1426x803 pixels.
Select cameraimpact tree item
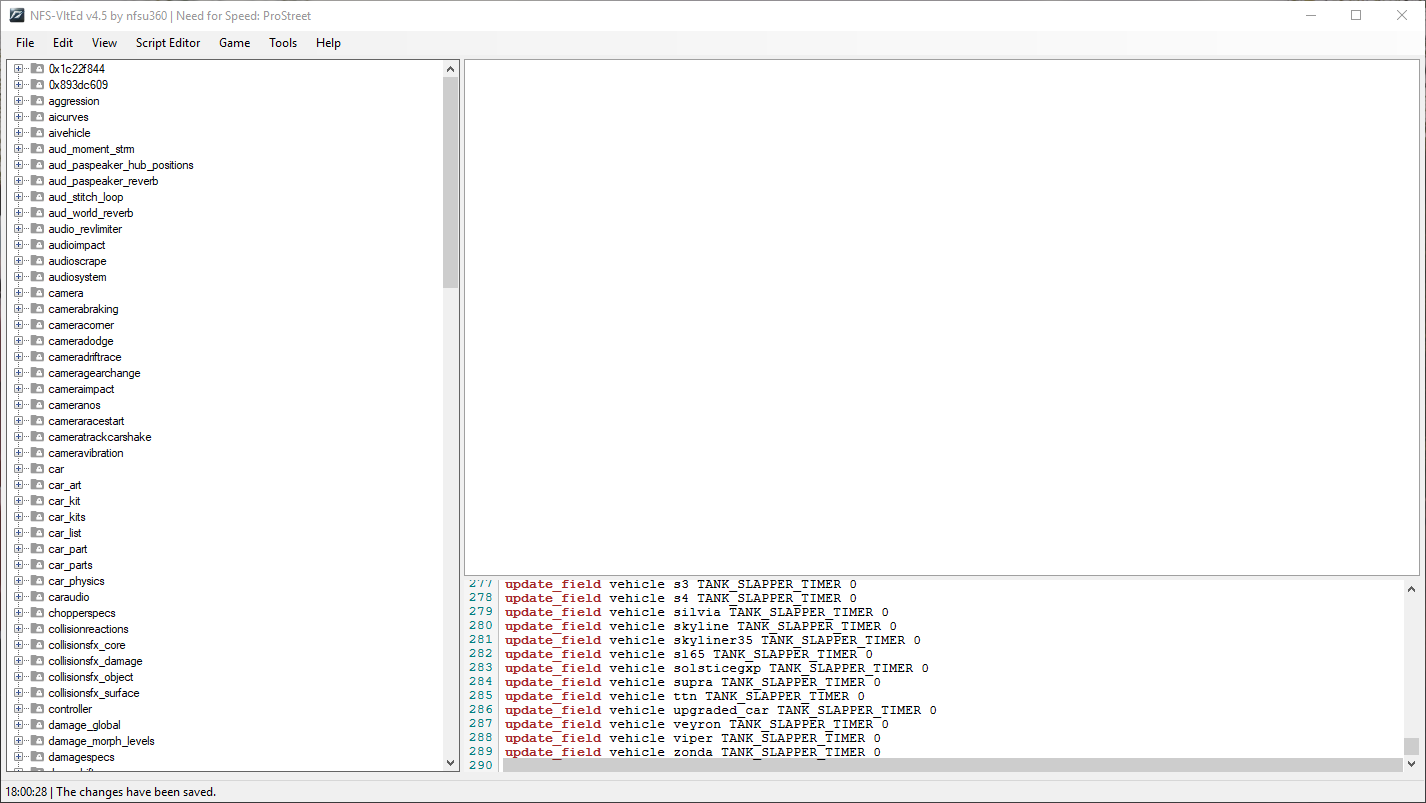[81, 389]
